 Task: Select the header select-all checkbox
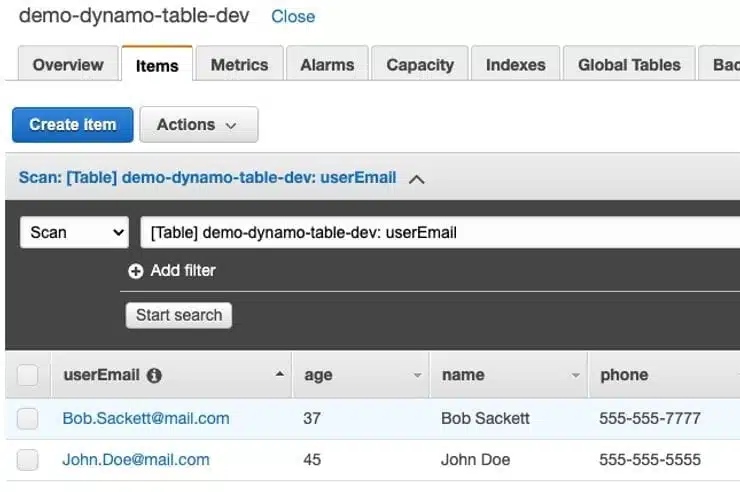pos(28,375)
